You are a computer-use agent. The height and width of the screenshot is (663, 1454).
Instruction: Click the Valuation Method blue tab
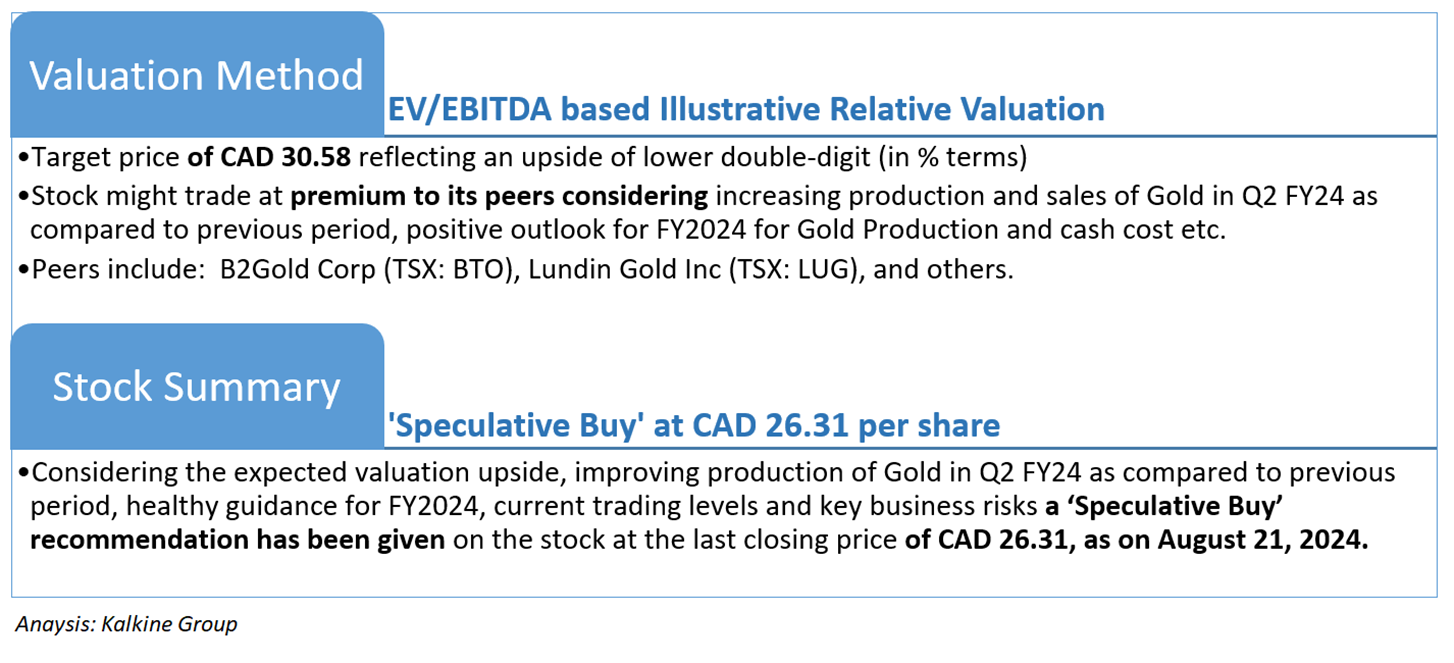[x=196, y=76]
